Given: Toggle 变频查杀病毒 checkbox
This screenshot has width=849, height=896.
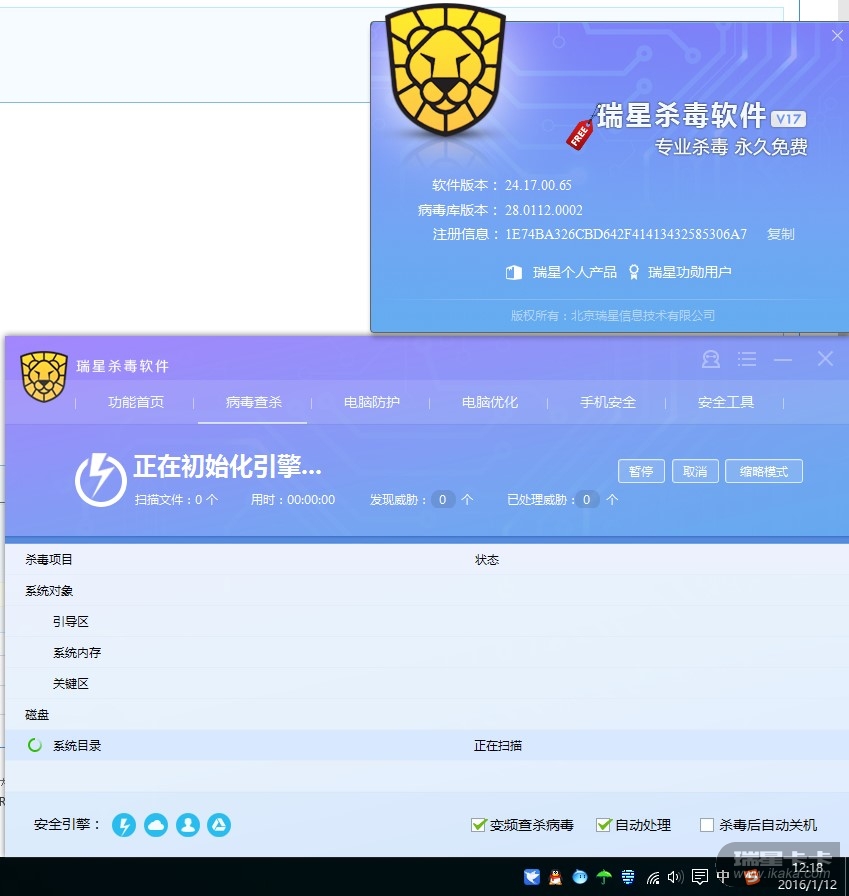Looking at the screenshot, I should pyautogui.click(x=478, y=825).
